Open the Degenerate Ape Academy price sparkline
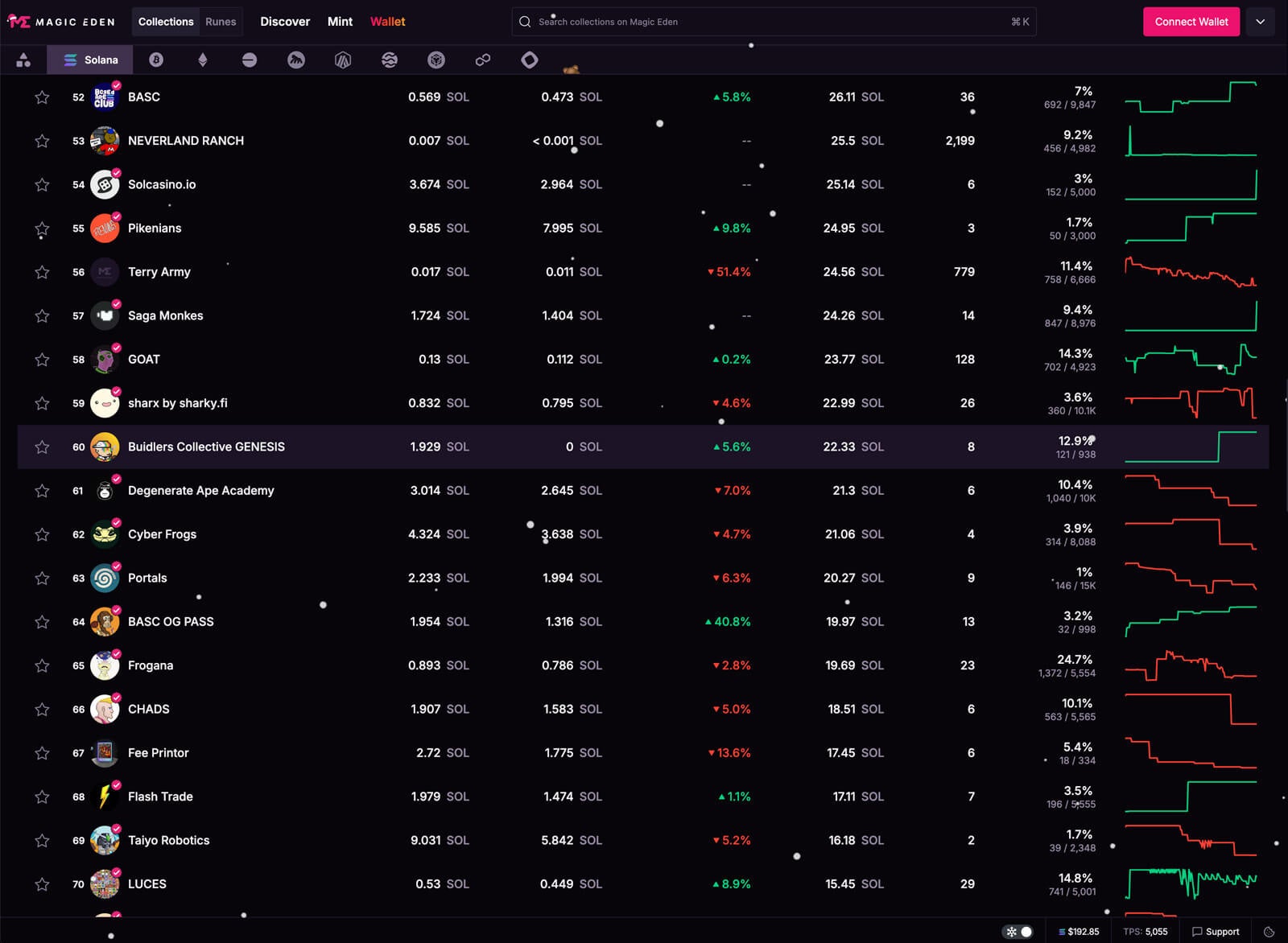This screenshot has height=943, width=1288. 1191,491
